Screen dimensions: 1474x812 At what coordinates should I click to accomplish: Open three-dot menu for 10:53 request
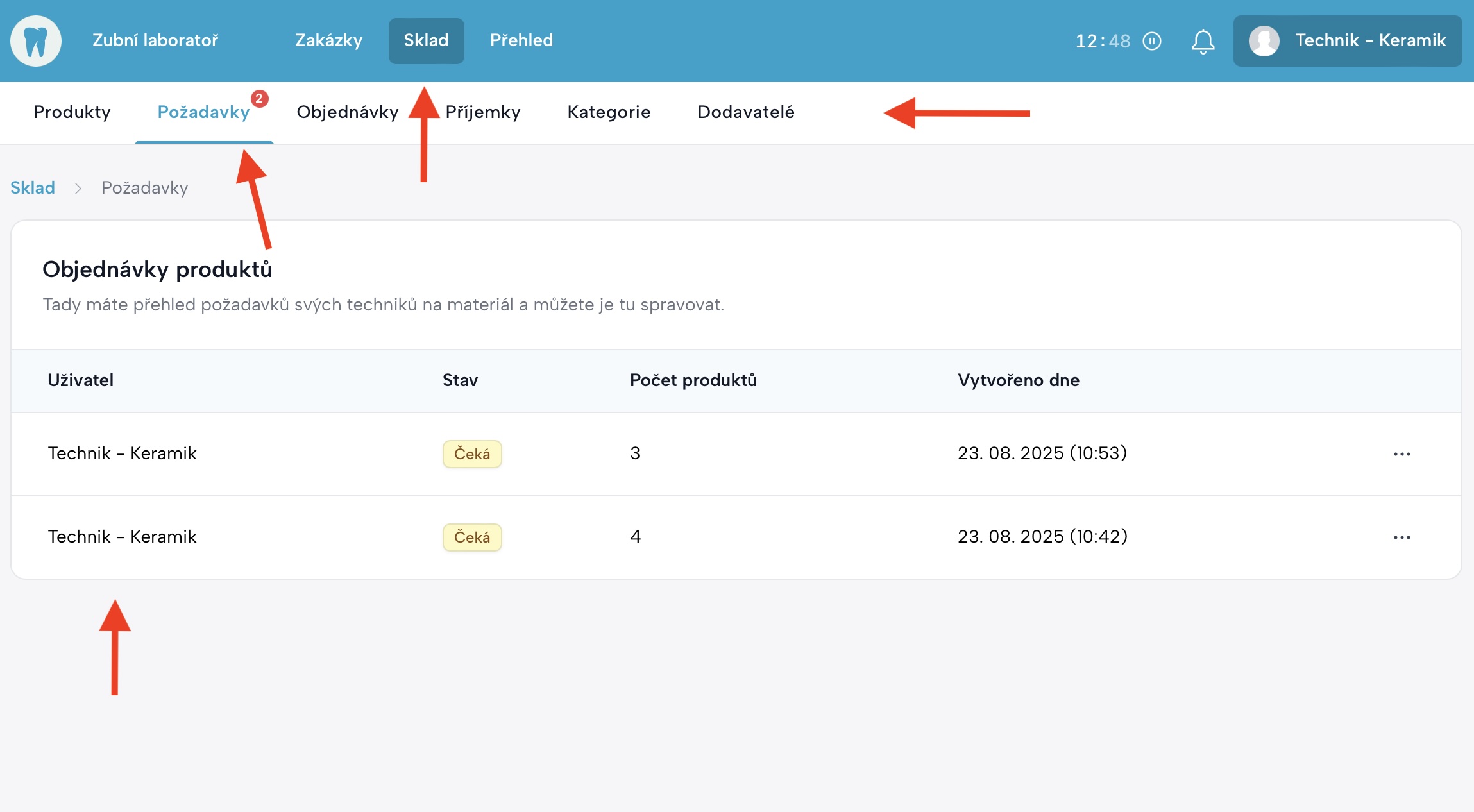[1402, 454]
